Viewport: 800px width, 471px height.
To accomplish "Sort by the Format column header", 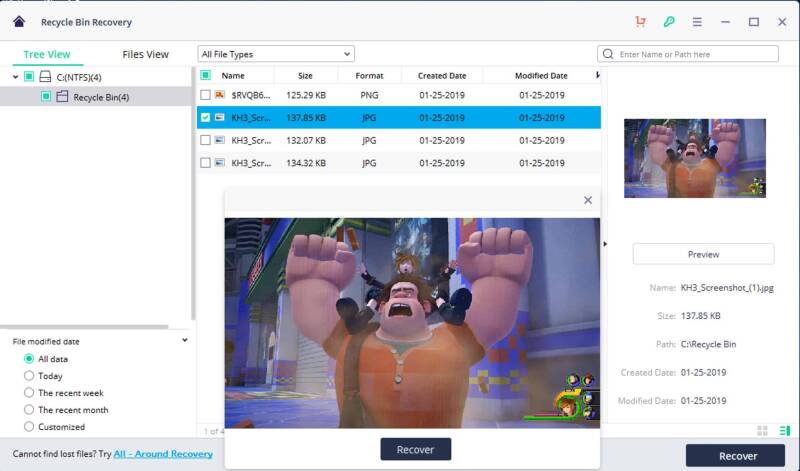I will [369, 76].
